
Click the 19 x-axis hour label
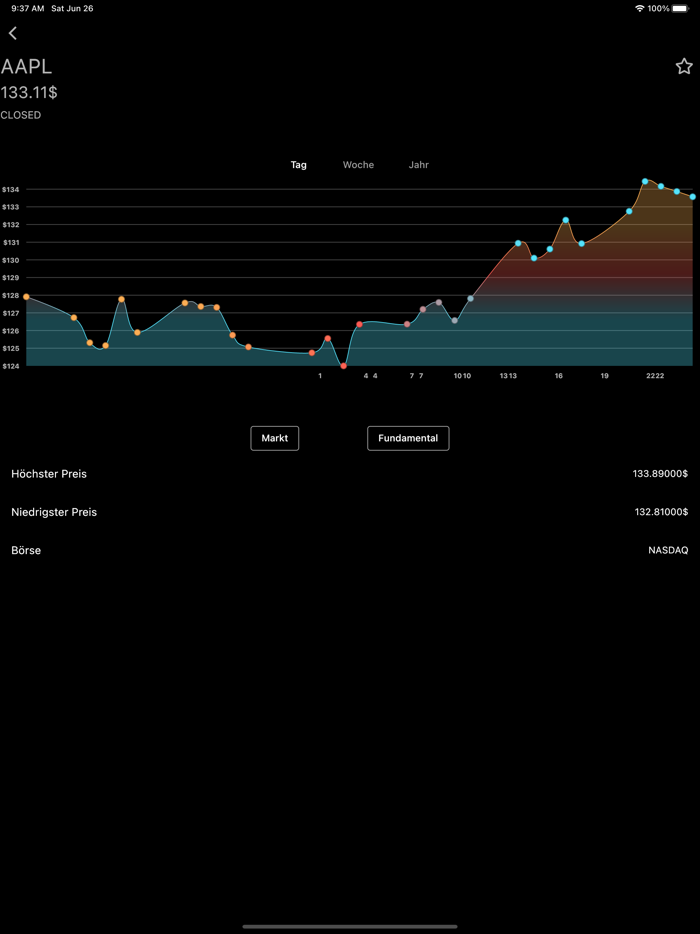coord(605,376)
